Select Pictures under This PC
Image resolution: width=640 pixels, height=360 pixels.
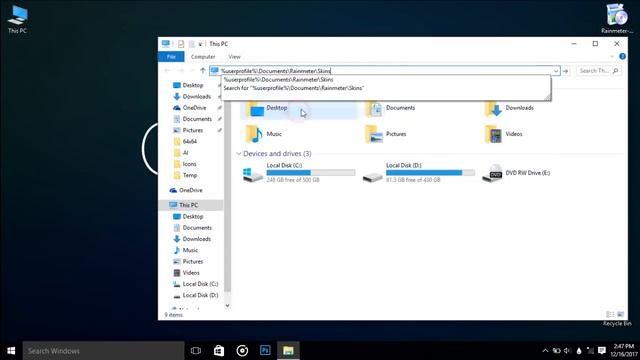(x=192, y=262)
